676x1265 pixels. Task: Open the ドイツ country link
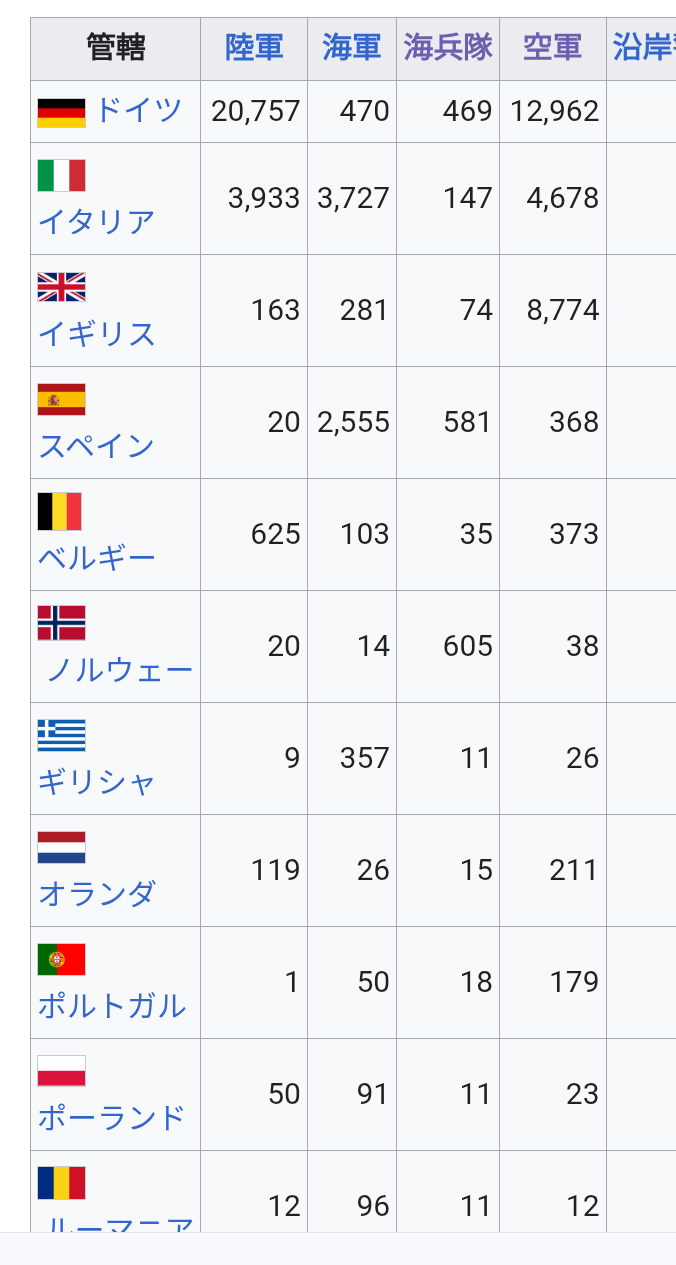click(139, 110)
